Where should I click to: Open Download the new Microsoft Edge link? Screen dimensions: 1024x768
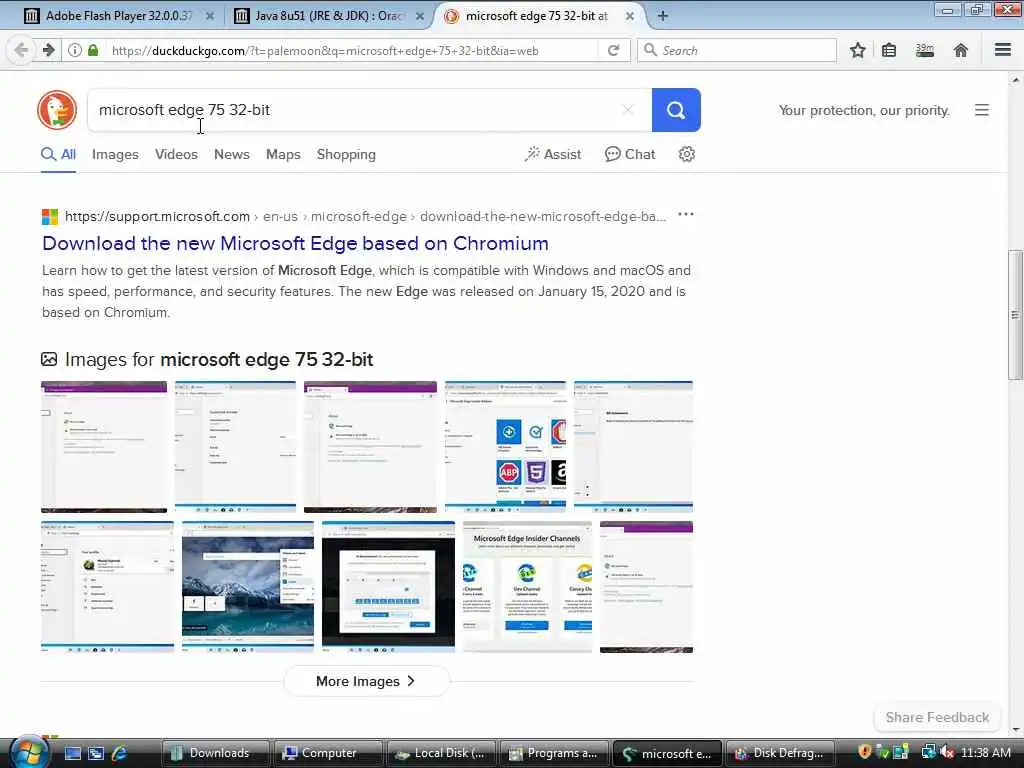295,243
